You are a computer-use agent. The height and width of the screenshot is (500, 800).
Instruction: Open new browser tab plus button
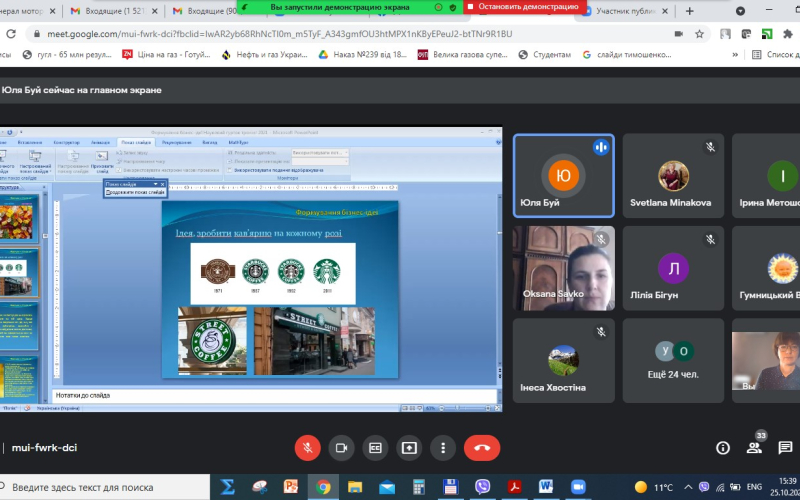coord(690,11)
